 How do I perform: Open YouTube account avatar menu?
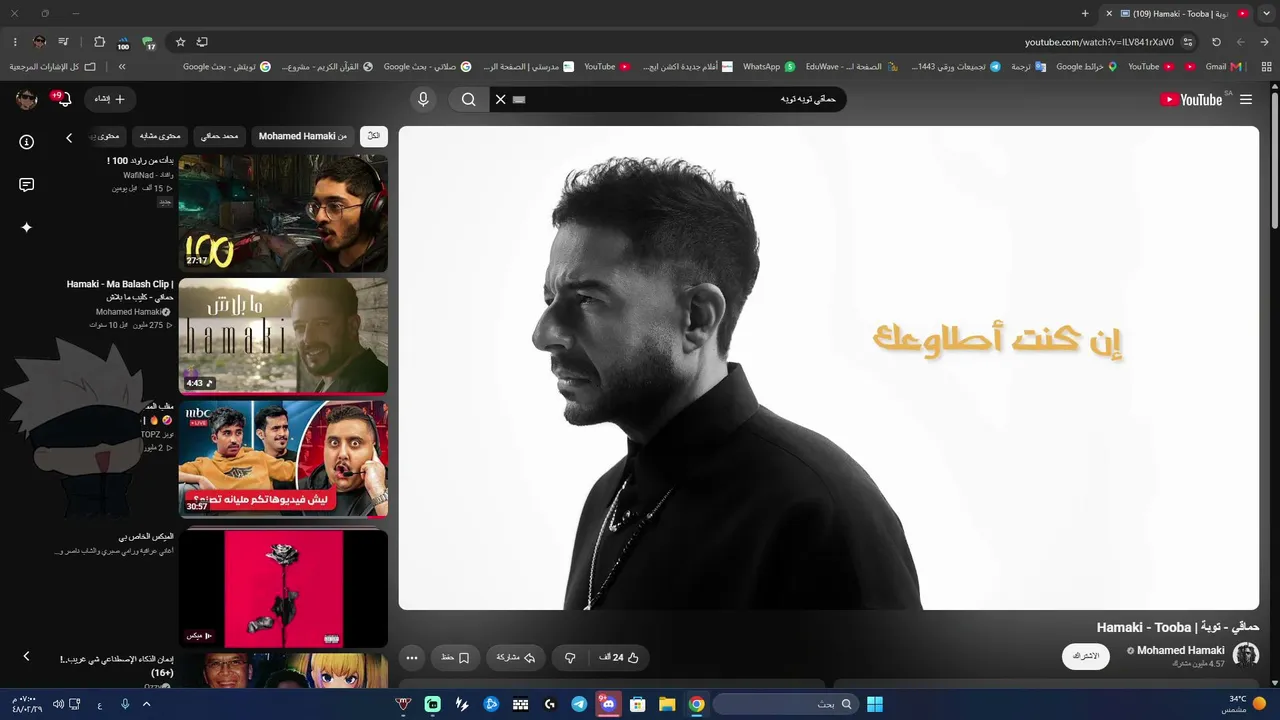point(27,99)
